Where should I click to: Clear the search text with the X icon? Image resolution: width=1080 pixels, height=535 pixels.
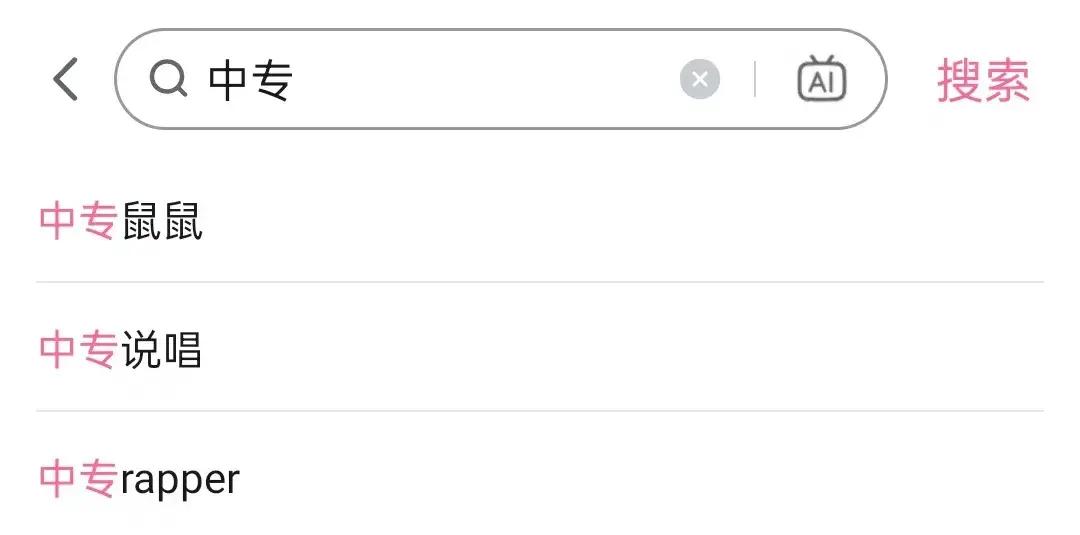(x=700, y=79)
